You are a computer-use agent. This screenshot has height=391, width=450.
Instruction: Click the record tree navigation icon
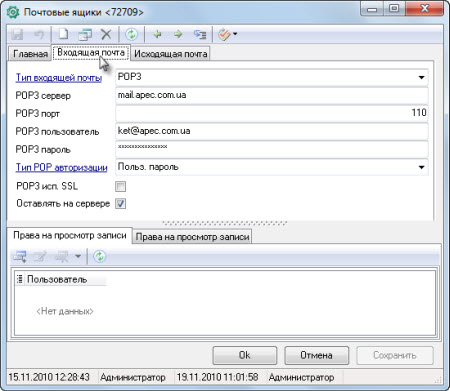pos(200,34)
